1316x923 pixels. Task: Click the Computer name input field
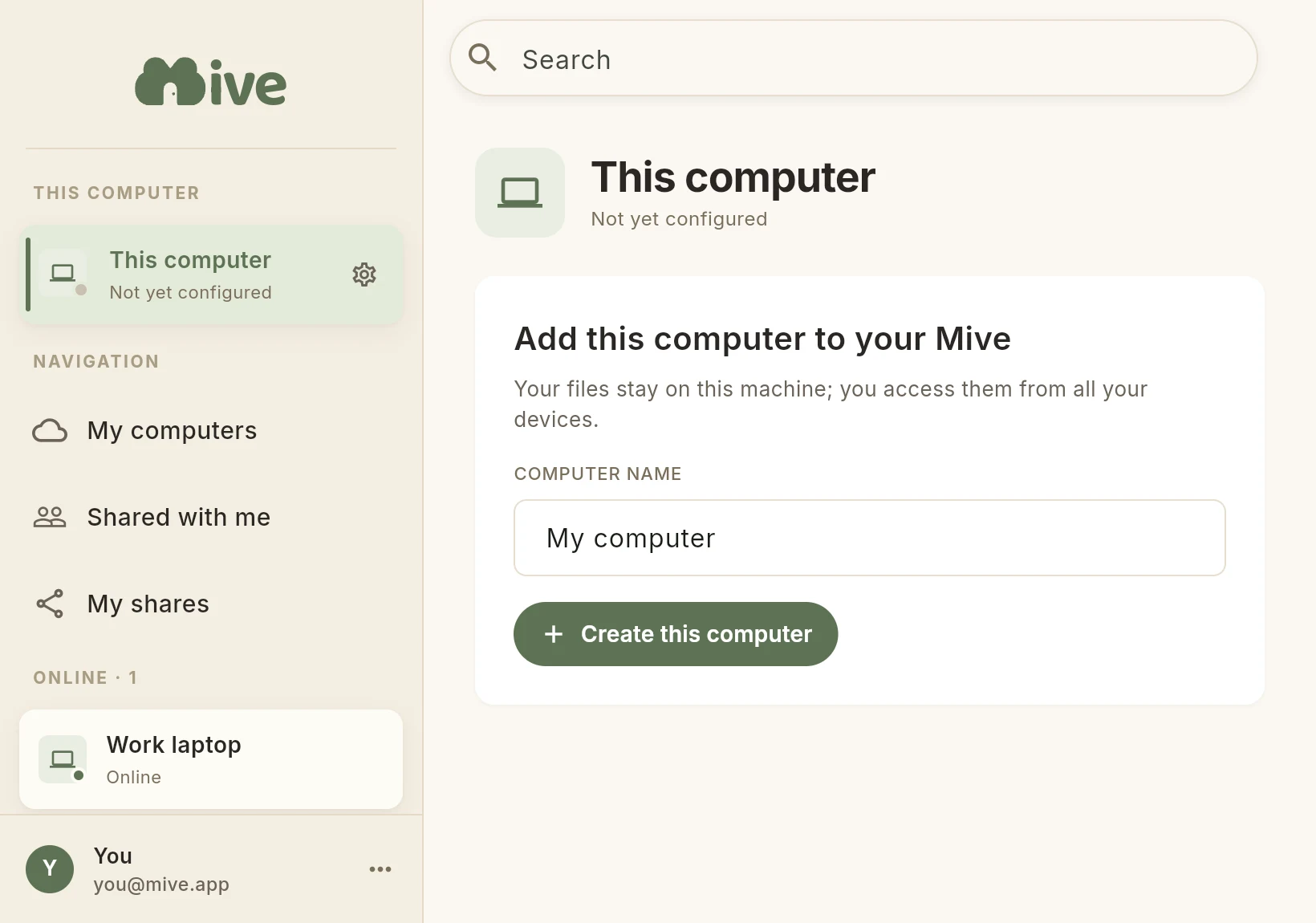click(870, 538)
